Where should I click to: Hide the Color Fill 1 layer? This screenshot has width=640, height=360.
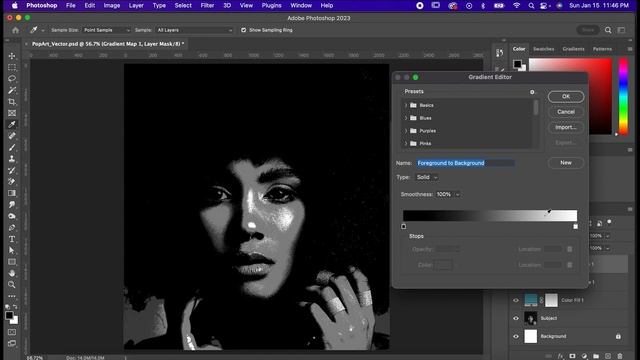point(516,300)
